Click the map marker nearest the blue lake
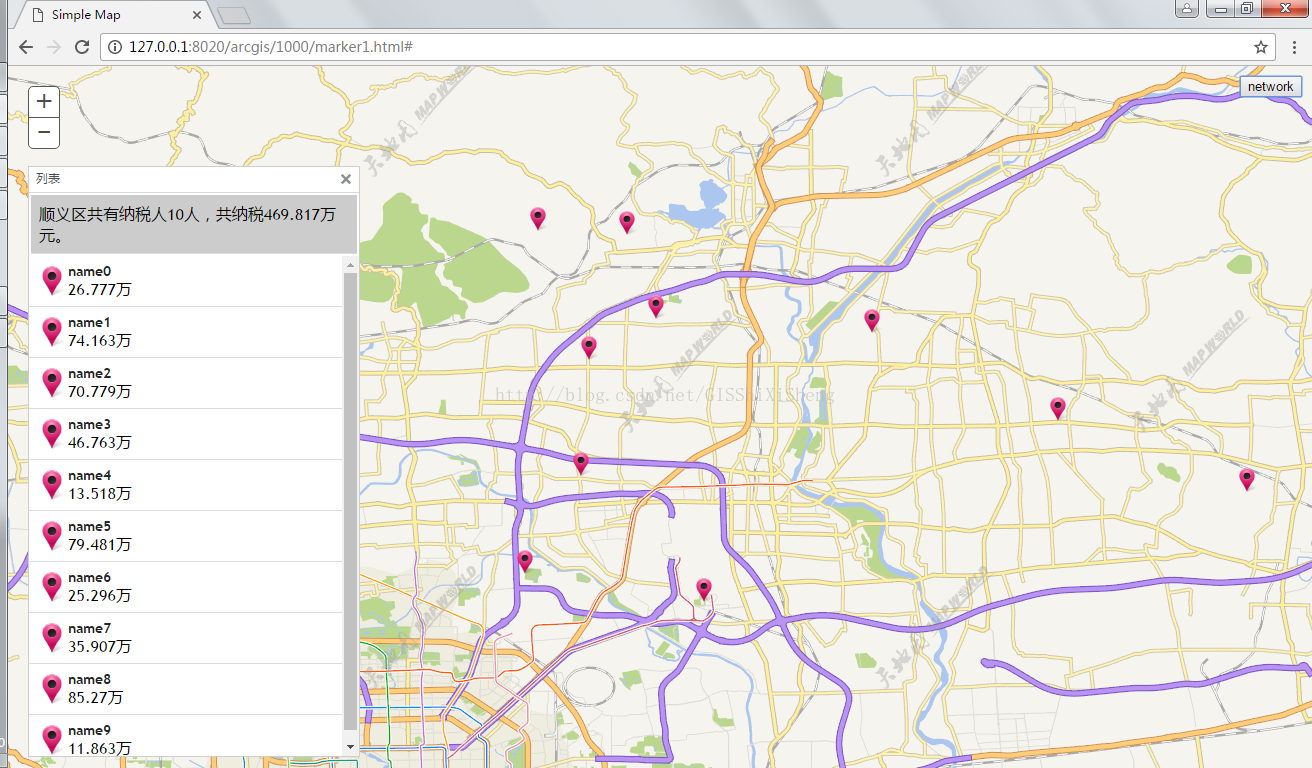 (627, 222)
